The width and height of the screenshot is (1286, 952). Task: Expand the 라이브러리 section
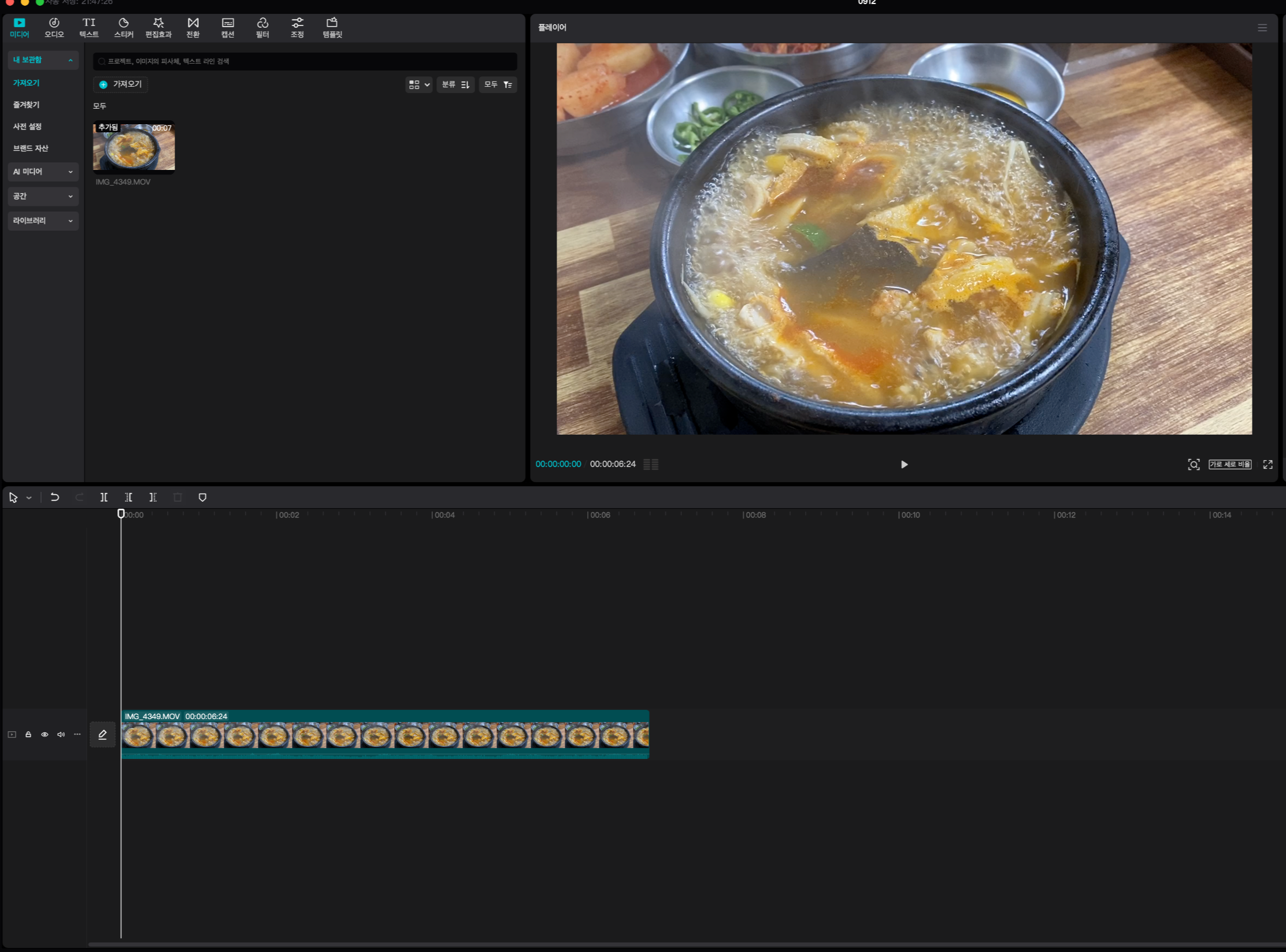[x=43, y=220]
